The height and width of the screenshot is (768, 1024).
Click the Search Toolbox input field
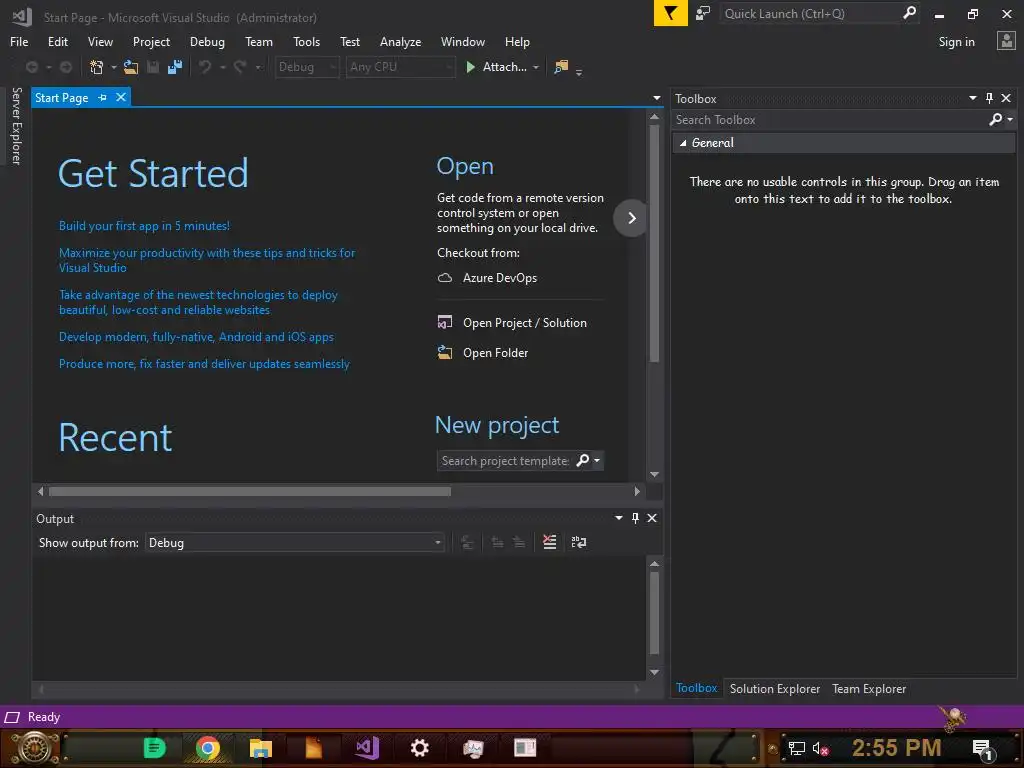click(829, 120)
